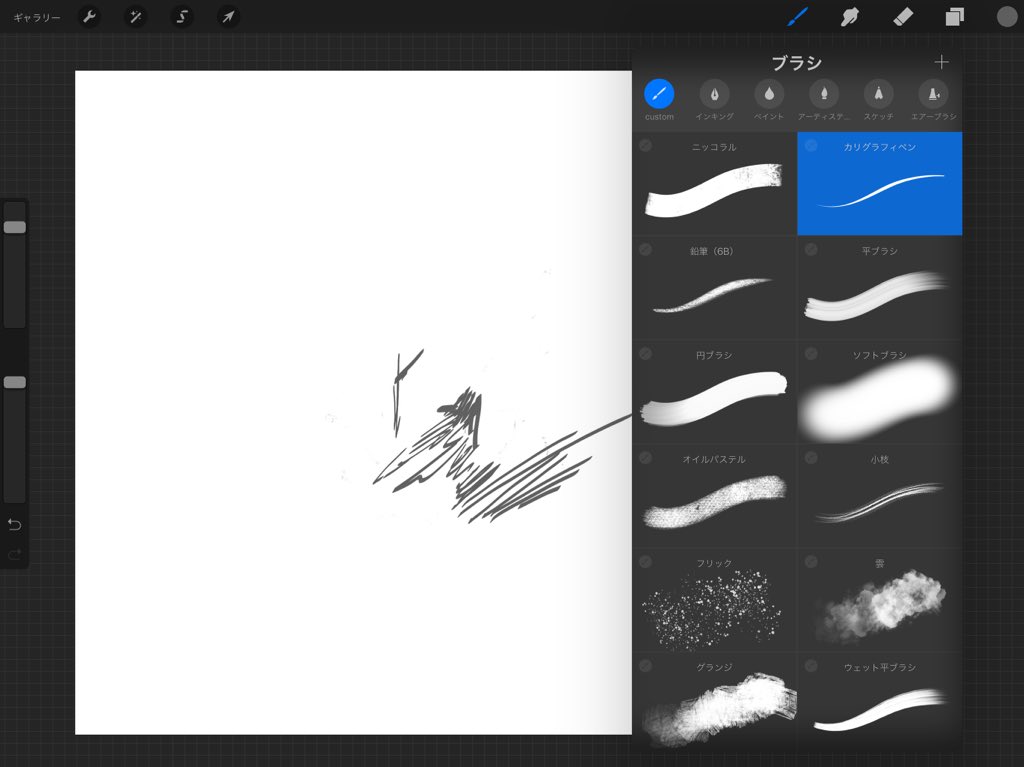Select the ペイント brush set

tap(769, 101)
